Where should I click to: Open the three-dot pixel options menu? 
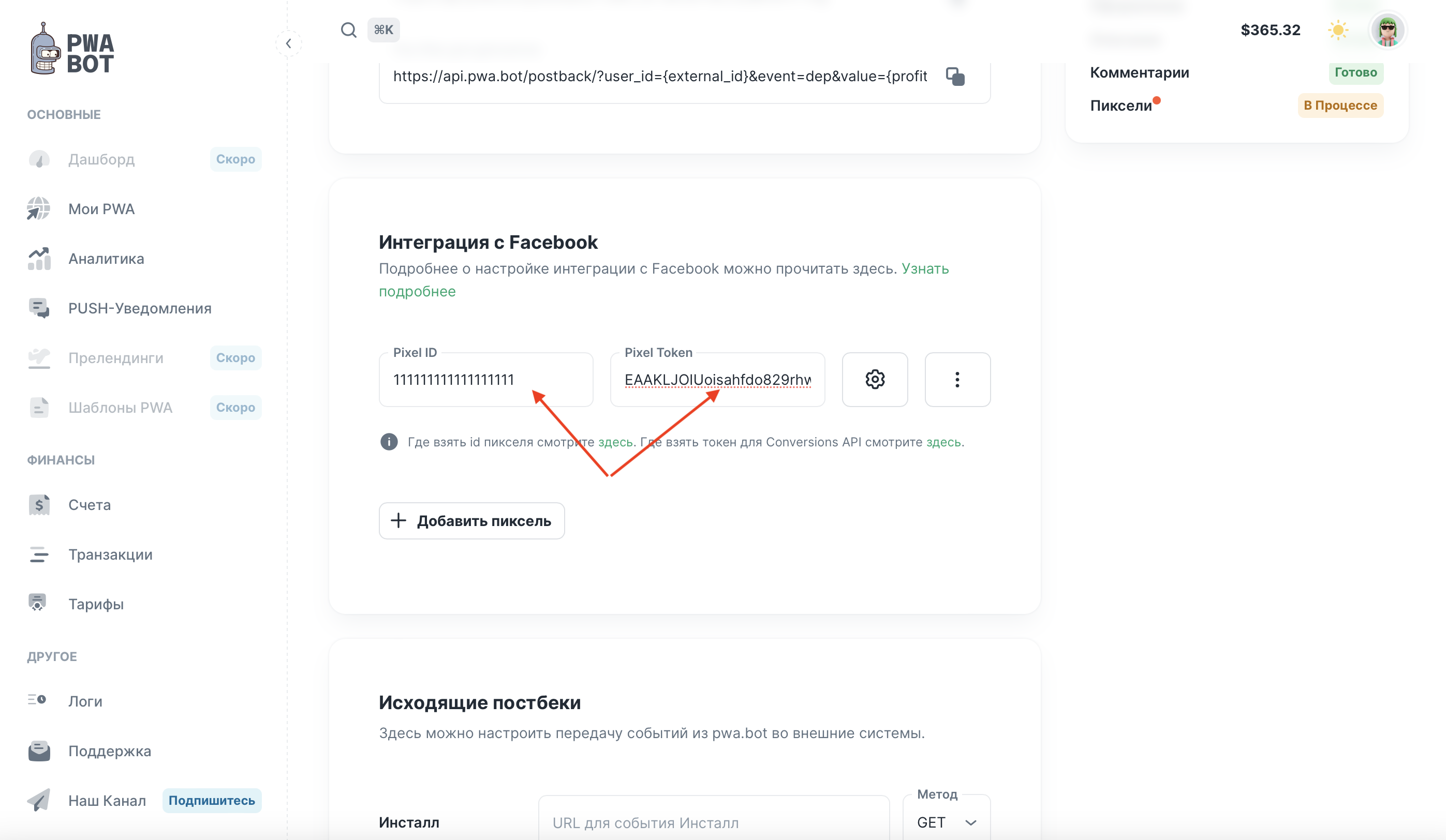(957, 380)
